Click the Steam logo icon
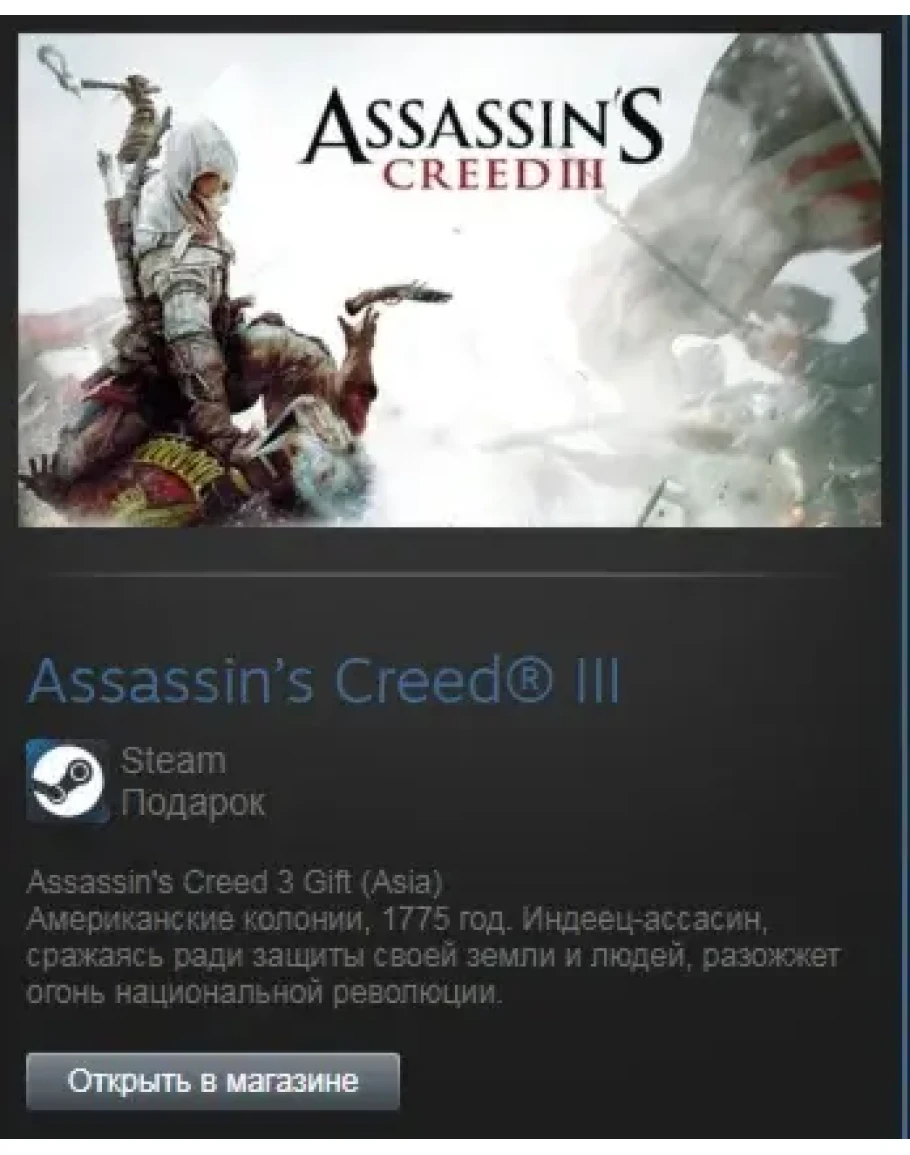Screen dimensions: 910x1155 coord(66,781)
